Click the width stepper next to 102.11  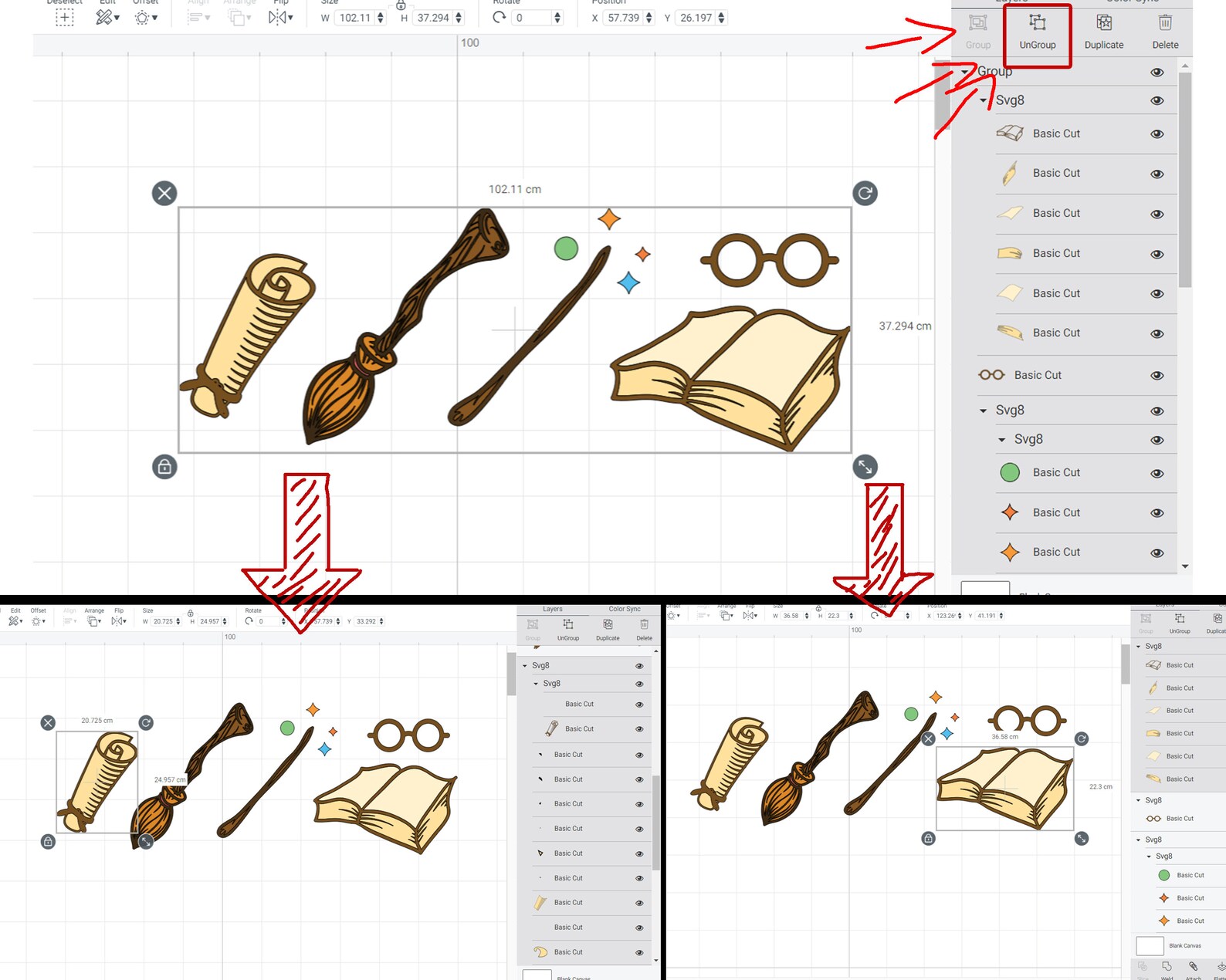(380, 18)
